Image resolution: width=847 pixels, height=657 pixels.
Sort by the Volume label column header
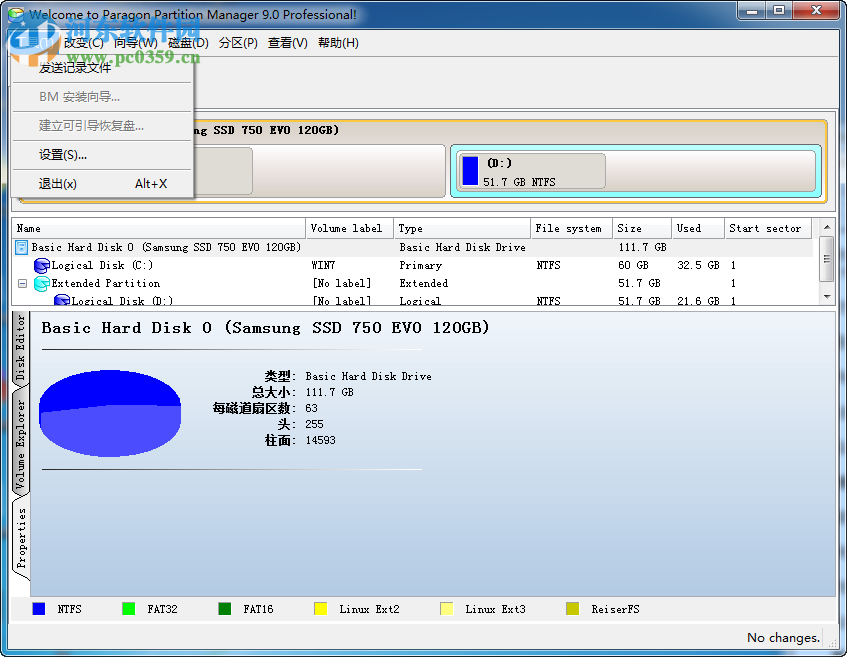click(349, 229)
